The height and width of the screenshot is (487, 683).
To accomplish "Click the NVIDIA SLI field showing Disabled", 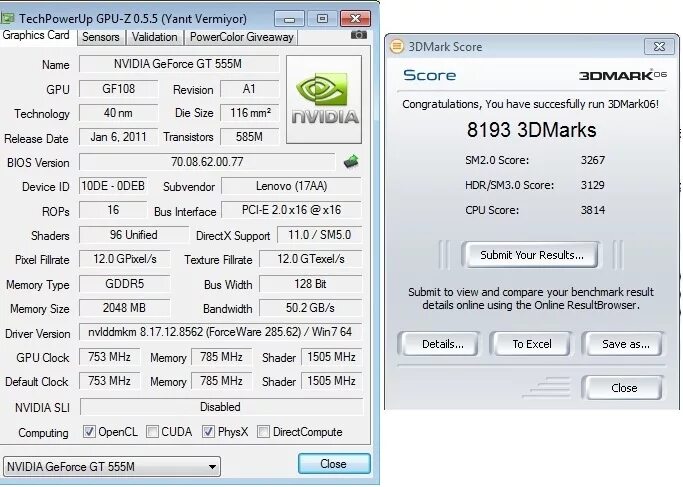I will pos(220,407).
